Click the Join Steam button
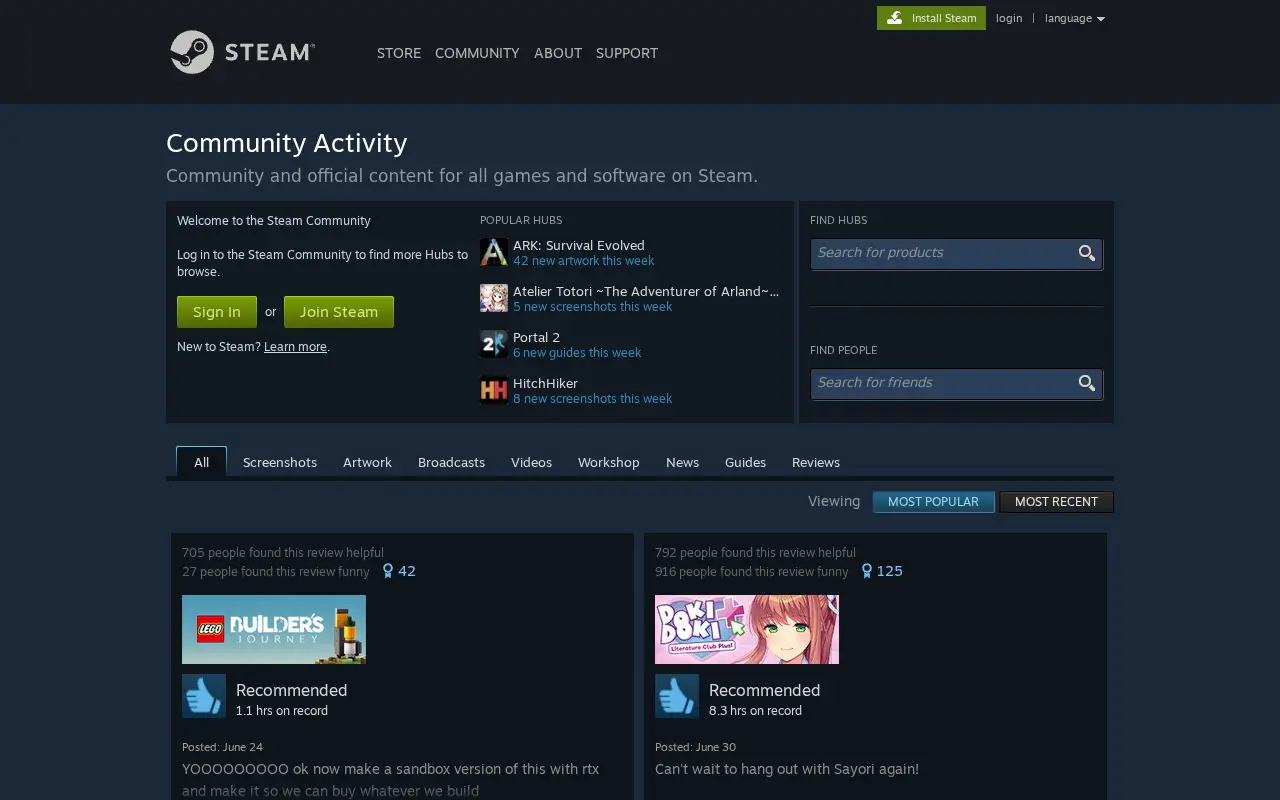Viewport: 1280px width, 800px height. coord(339,312)
